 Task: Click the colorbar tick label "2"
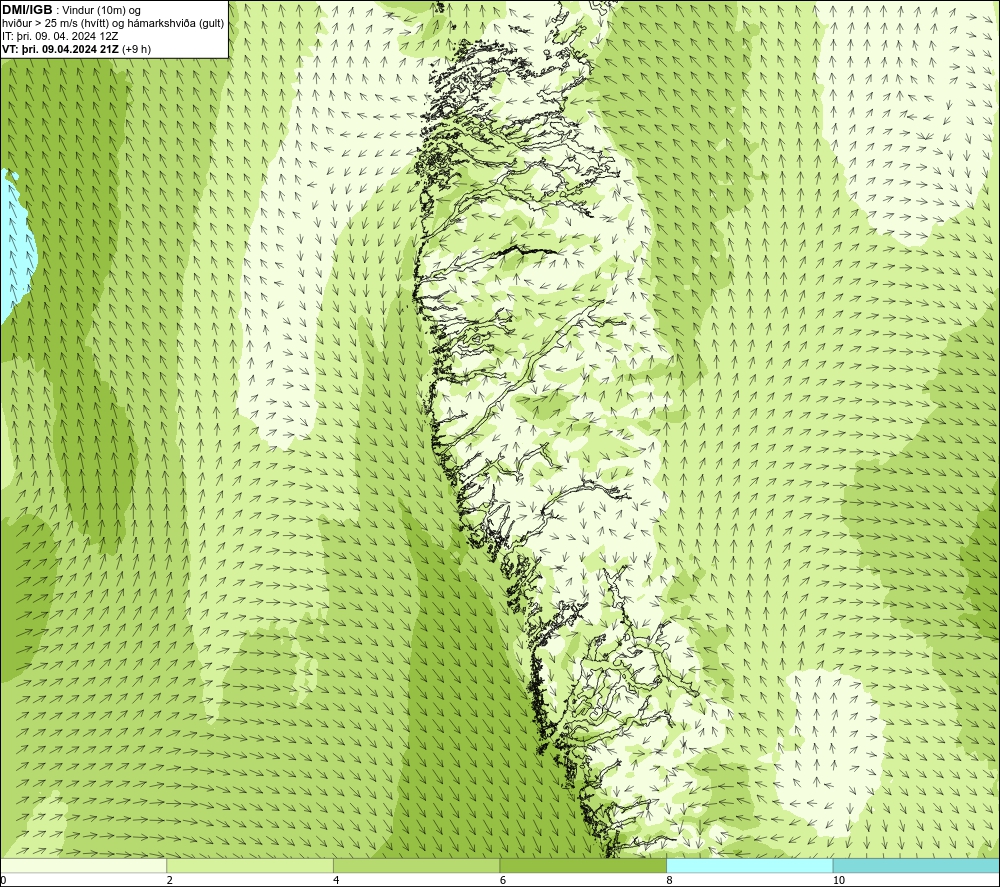pyautogui.click(x=170, y=880)
